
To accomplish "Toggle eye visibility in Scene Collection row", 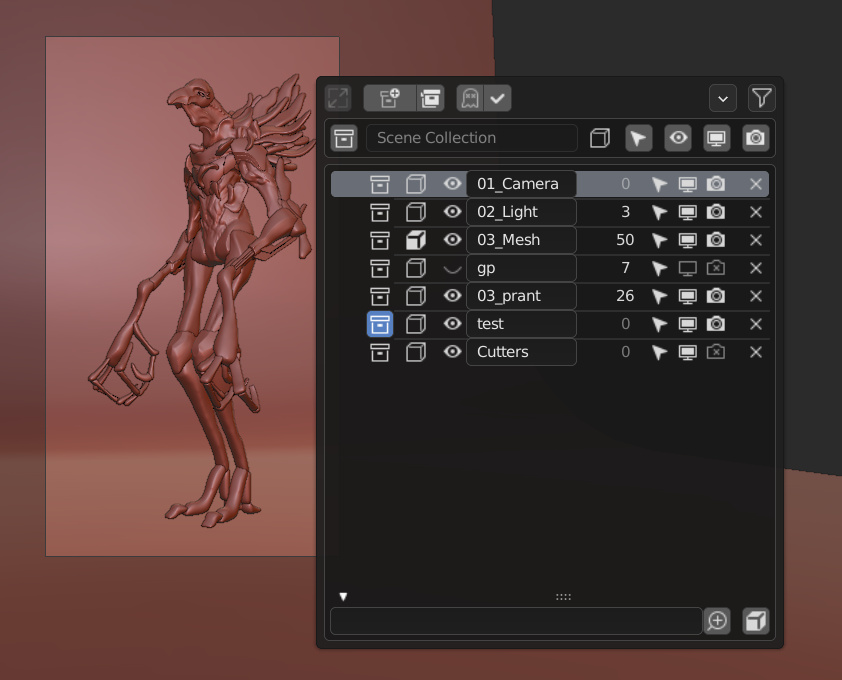I will 678,138.
